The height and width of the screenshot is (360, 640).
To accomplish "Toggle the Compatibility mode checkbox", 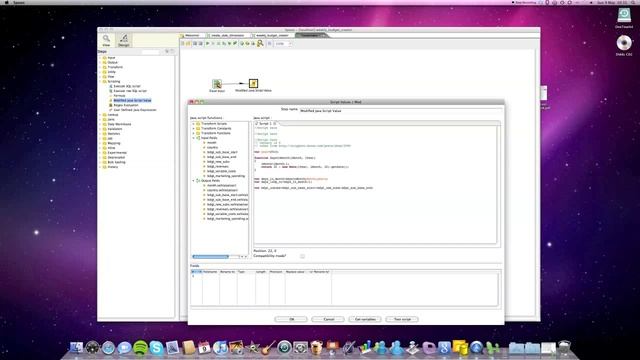I will [302, 256].
